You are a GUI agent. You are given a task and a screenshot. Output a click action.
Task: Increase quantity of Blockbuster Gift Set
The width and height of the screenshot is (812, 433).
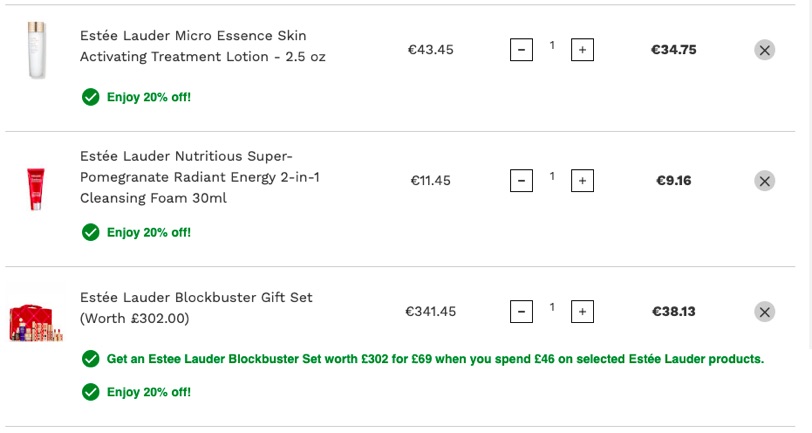click(x=582, y=312)
